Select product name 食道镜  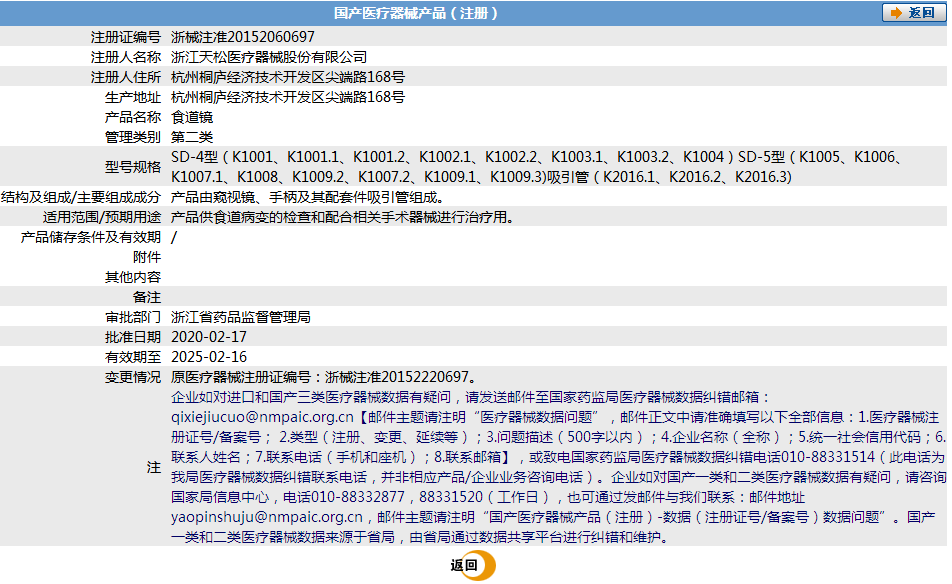pyautogui.click(x=192, y=117)
